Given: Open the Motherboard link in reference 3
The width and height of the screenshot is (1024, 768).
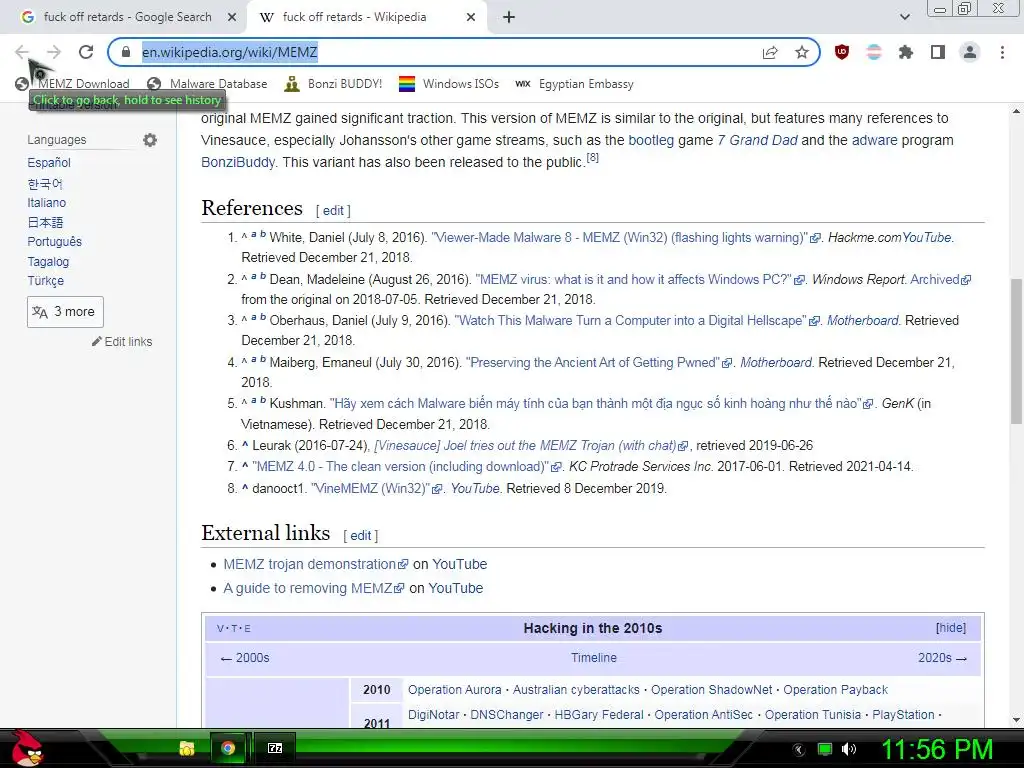Looking at the screenshot, I should coord(863,321).
